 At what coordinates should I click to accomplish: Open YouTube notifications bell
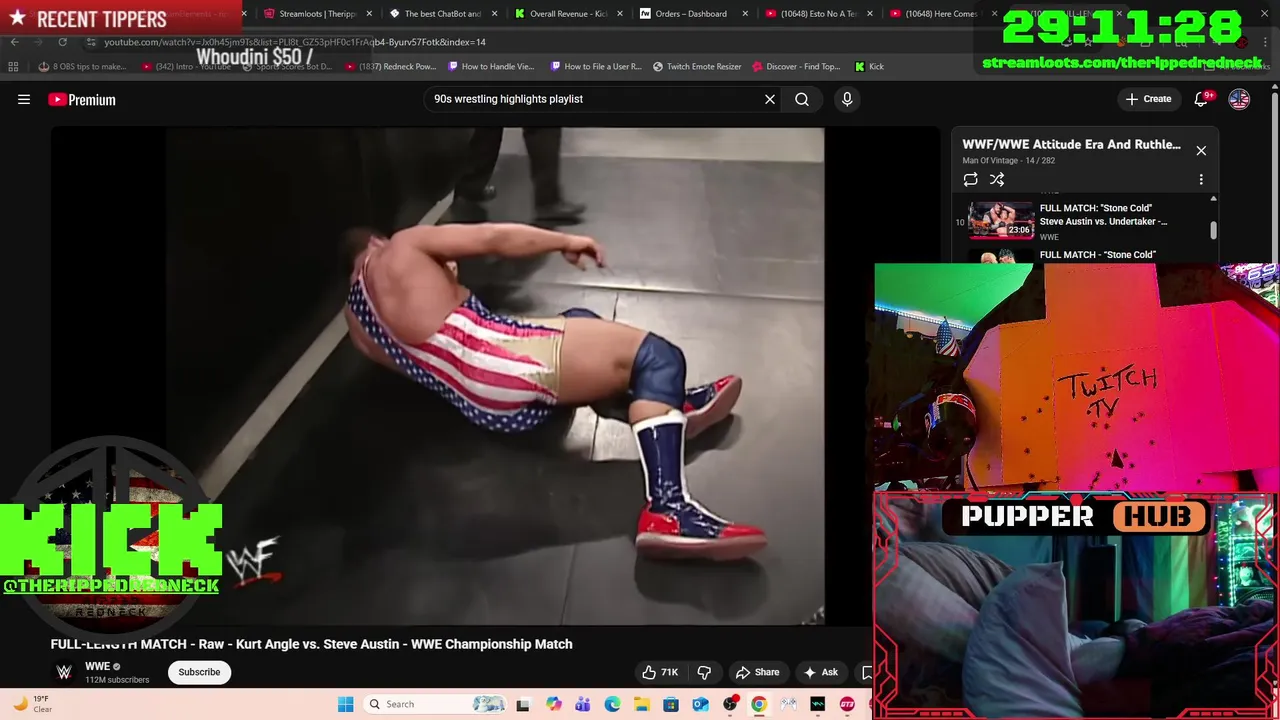pyautogui.click(x=1202, y=99)
